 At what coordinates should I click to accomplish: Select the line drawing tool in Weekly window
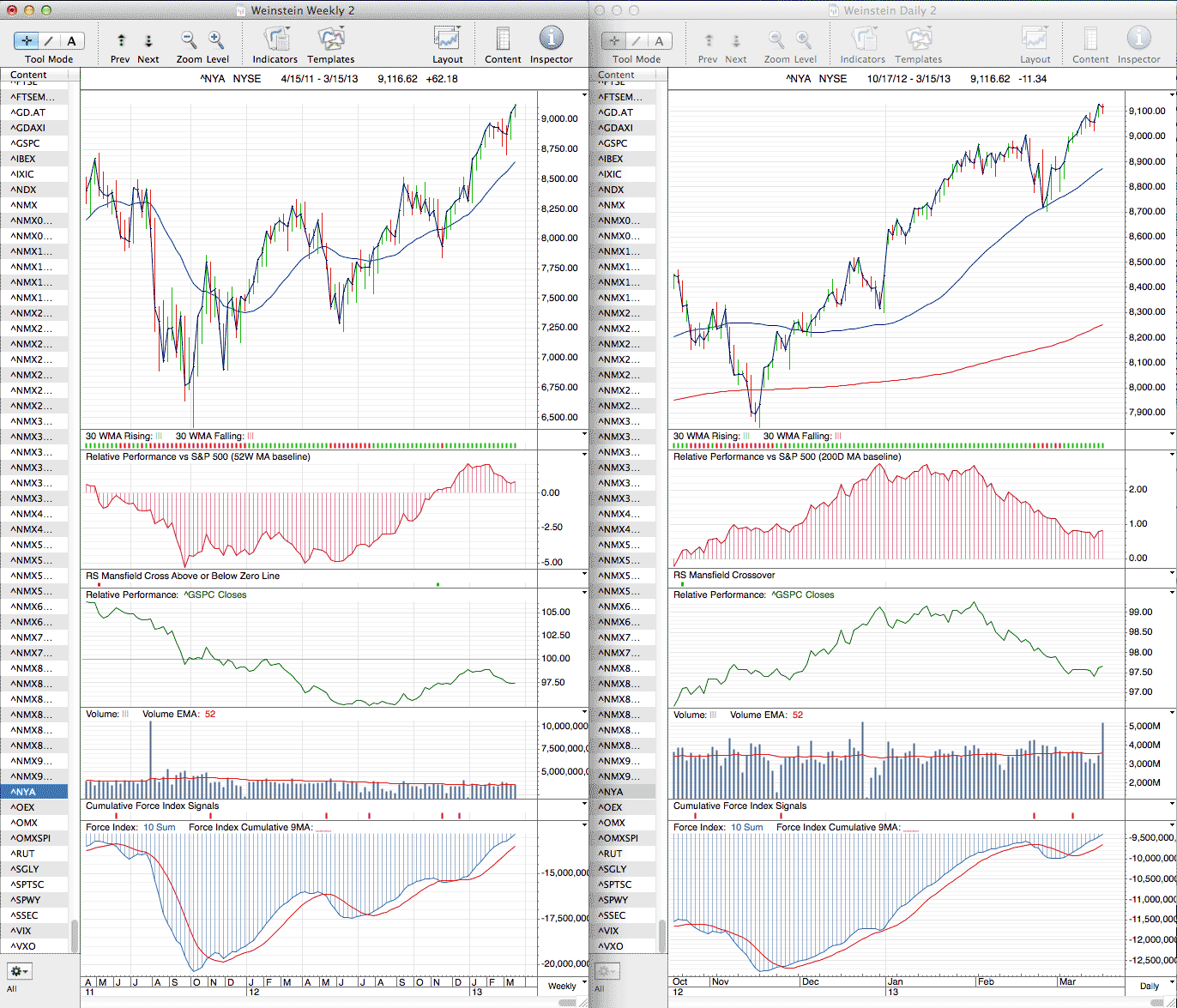pyautogui.click(x=49, y=40)
